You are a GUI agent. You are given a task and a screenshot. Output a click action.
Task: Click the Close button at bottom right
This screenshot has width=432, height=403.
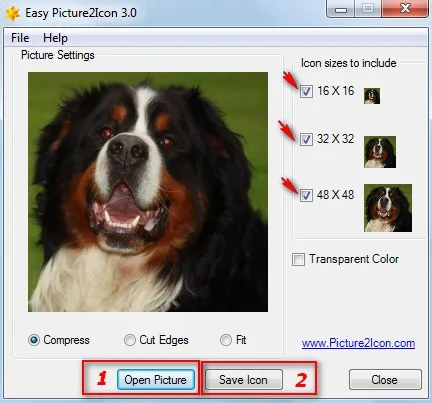pos(385,380)
